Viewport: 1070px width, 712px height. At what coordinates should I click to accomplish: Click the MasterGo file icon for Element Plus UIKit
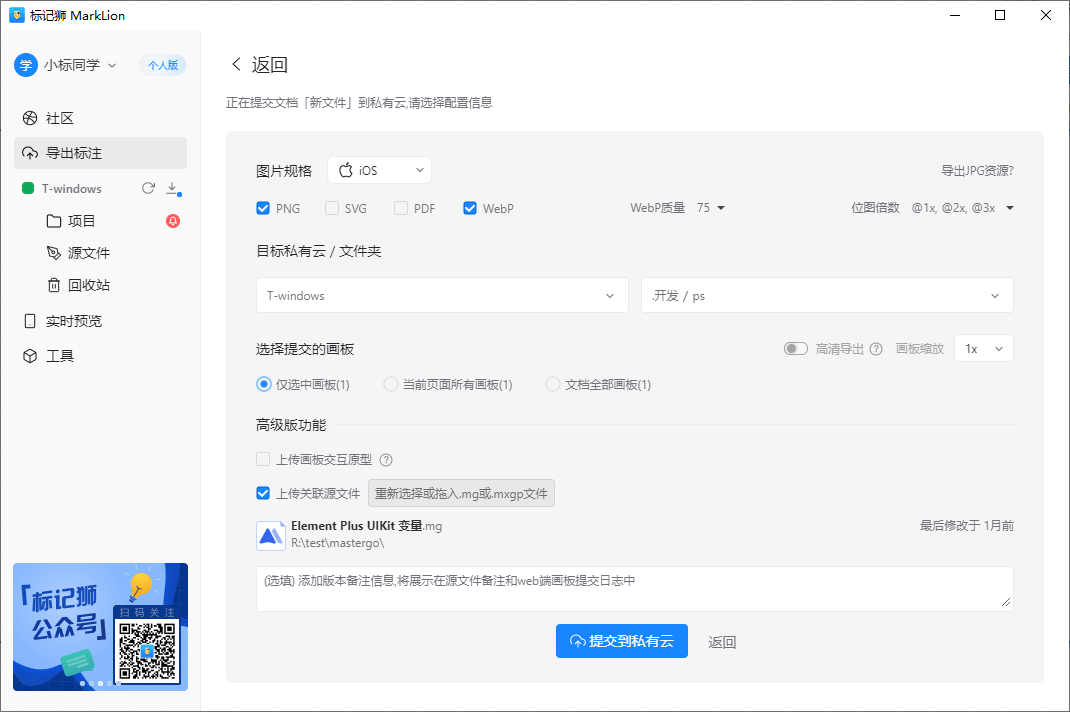pyautogui.click(x=271, y=535)
